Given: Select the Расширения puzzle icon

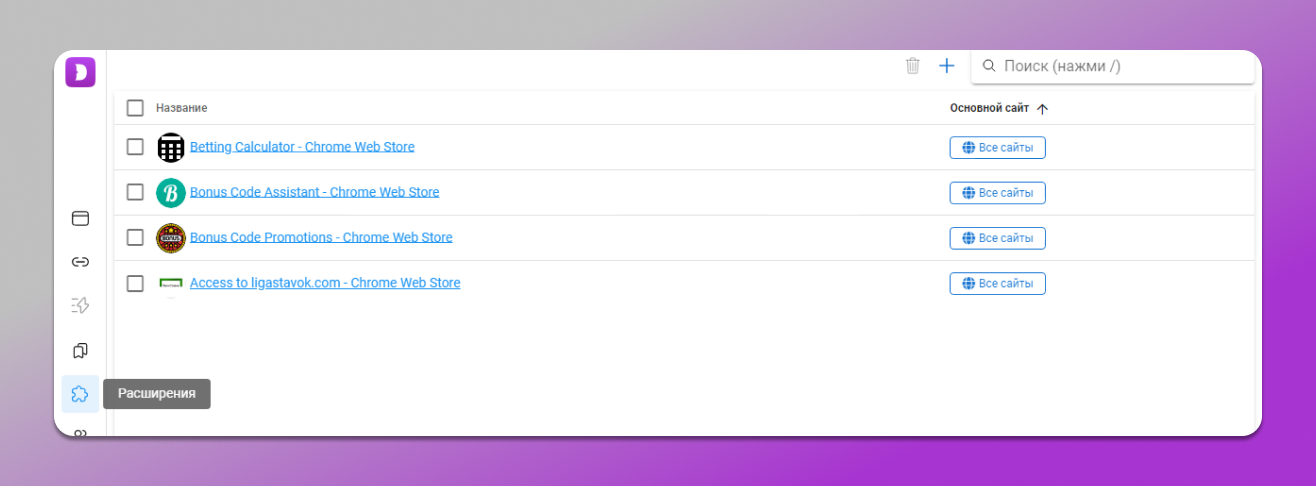Looking at the screenshot, I should [x=80, y=394].
